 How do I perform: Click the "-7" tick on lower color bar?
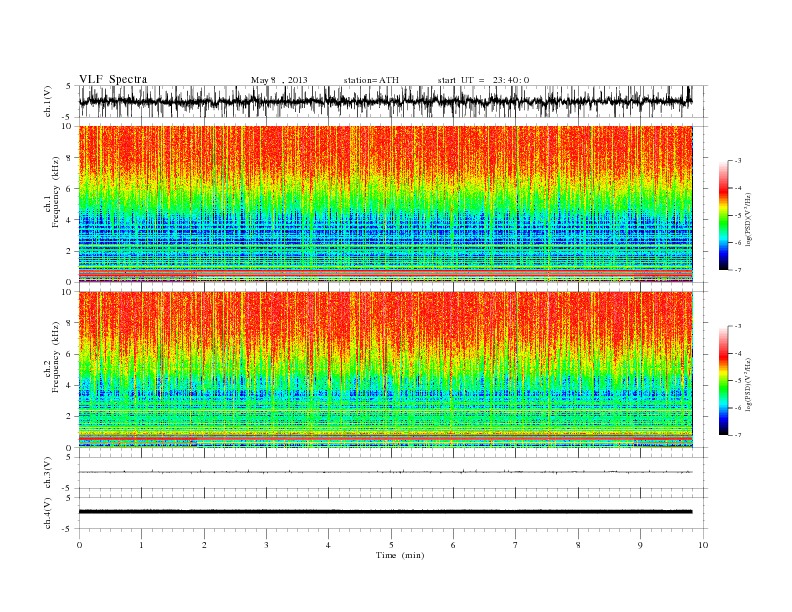[x=738, y=435]
